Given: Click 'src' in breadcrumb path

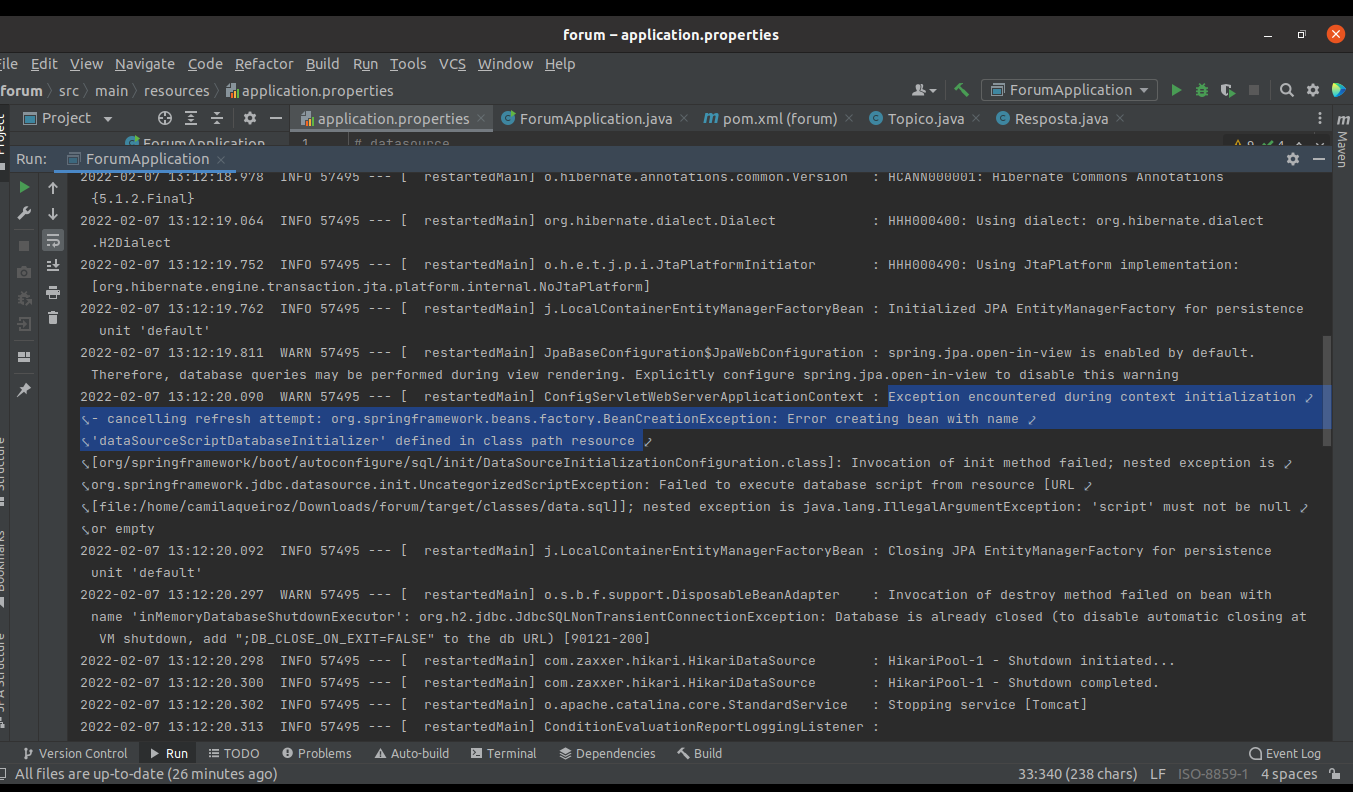Looking at the screenshot, I should 68,91.
